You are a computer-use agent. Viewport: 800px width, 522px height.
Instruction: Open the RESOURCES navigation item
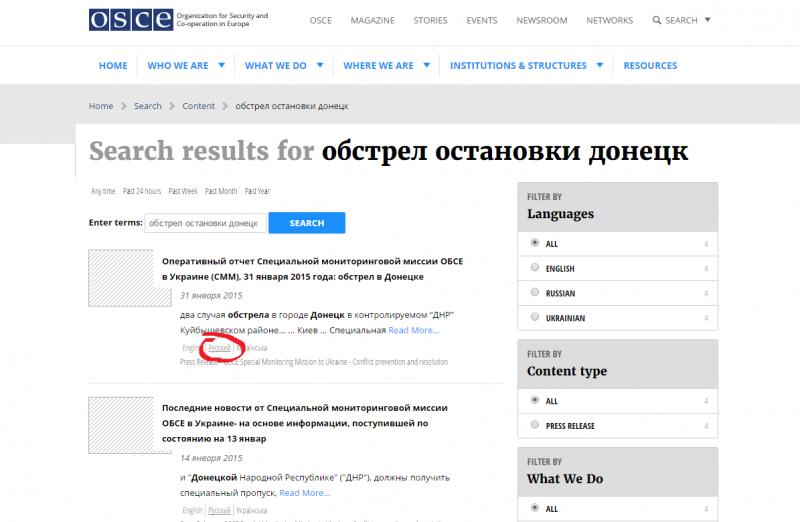point(650,65)
